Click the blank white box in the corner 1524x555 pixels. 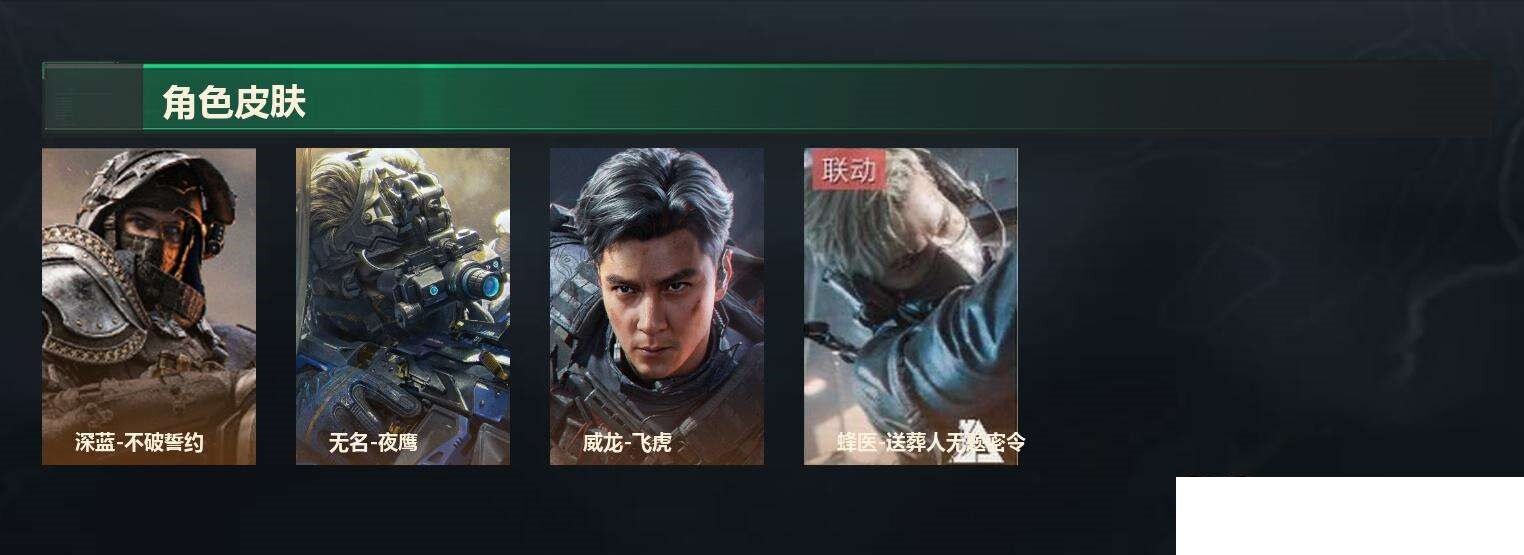click(1350, 516)
